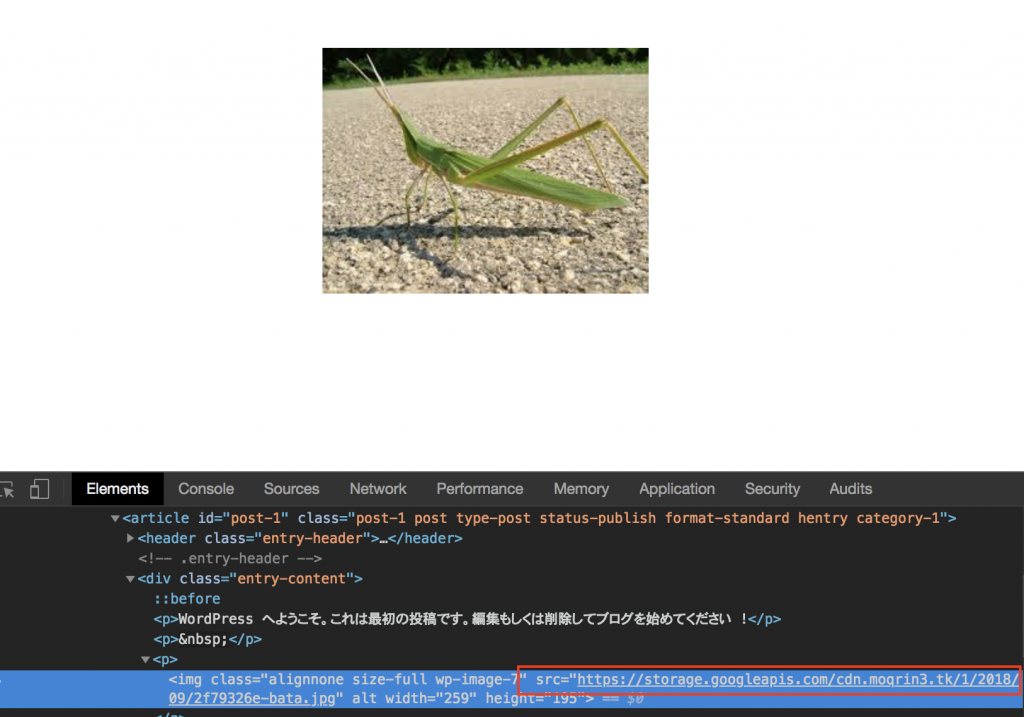Screen dimensions: 1024x717
Task: Collapse the p node containing the image
Action: point(146,660)
